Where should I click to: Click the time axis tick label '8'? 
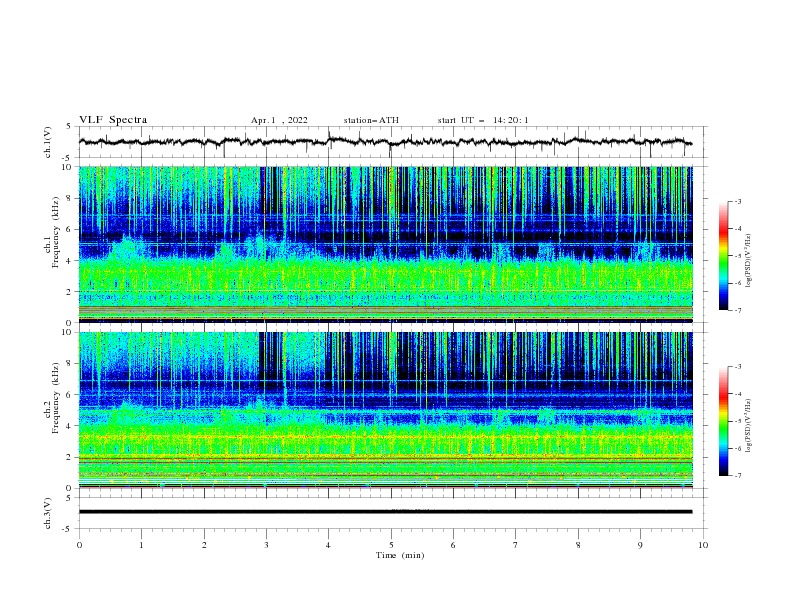(x=578, y=545)
